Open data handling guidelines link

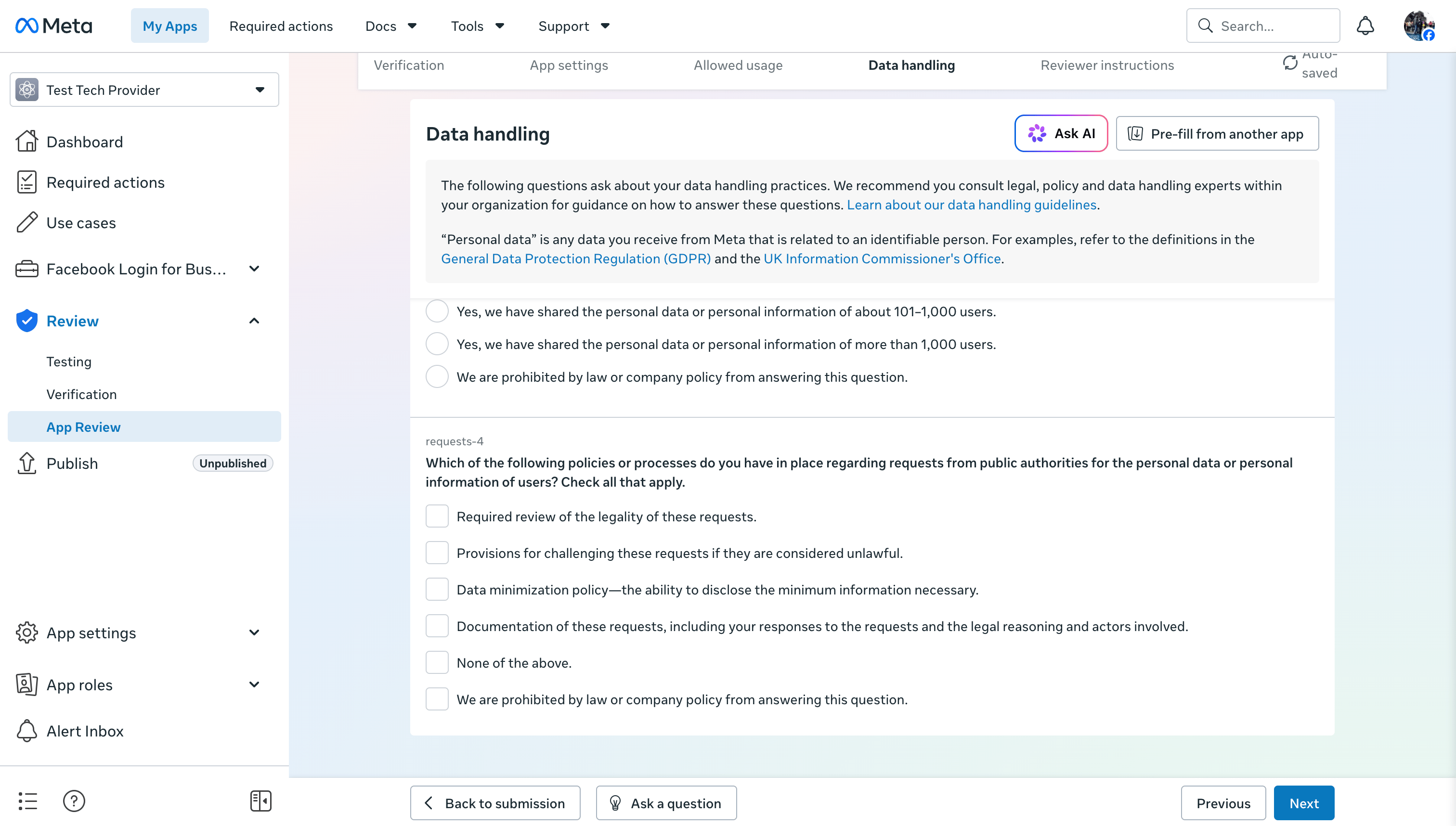pos(972,204)
